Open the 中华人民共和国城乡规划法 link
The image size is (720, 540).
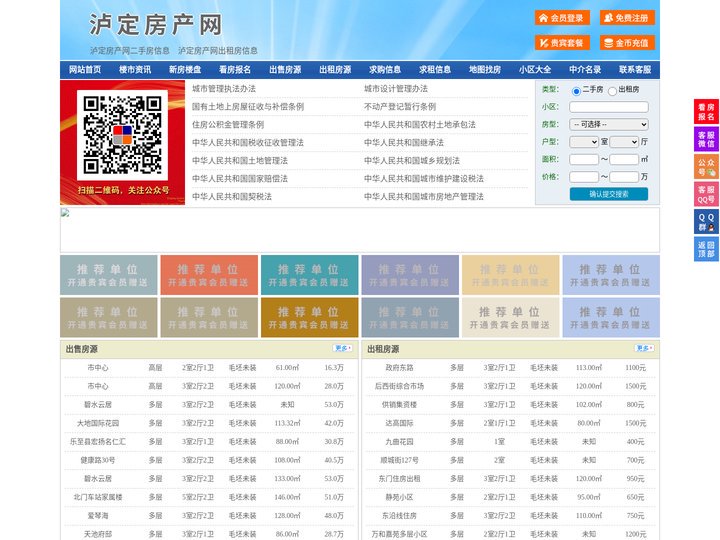pyautogui.click(x=412, y=161)
